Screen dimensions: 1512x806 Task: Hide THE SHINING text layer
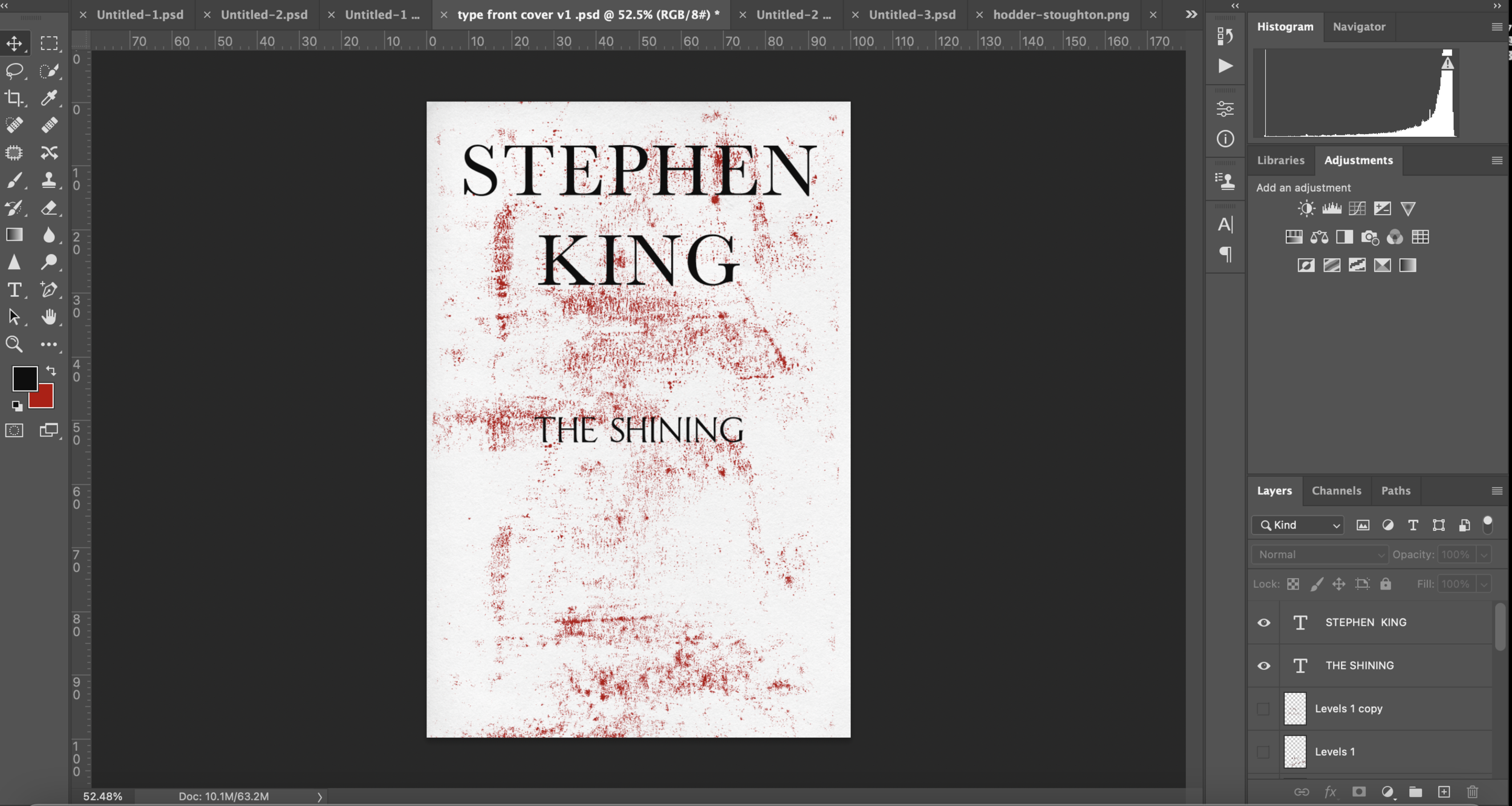tap(1263, 666)
